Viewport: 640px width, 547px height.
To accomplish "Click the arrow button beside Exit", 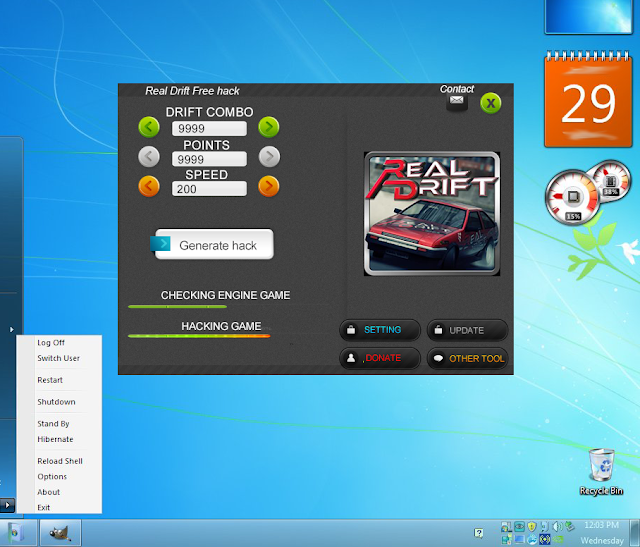I will (x=7, y=505).
